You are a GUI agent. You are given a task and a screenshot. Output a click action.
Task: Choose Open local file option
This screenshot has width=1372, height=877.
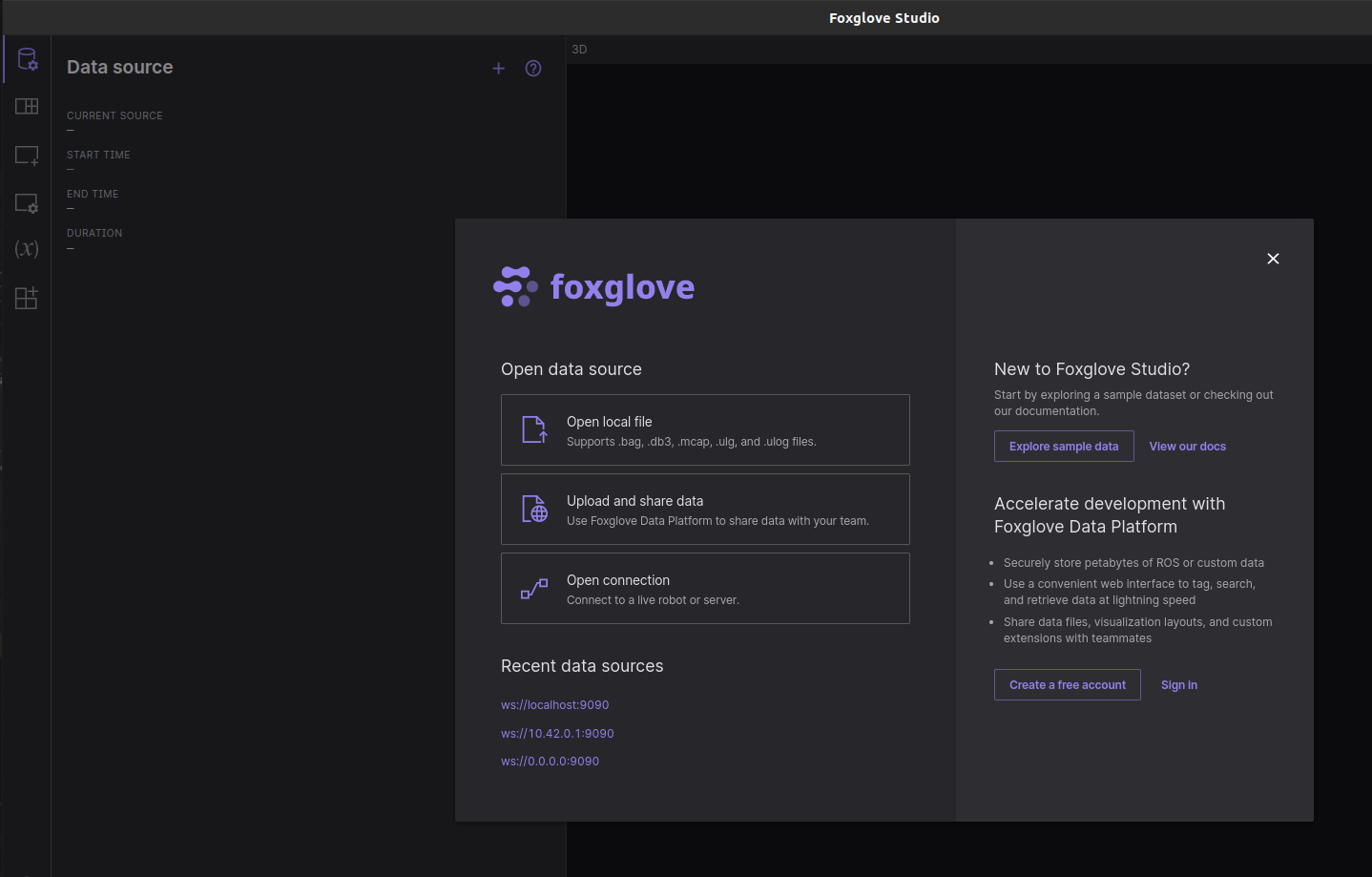pos(705,430)
